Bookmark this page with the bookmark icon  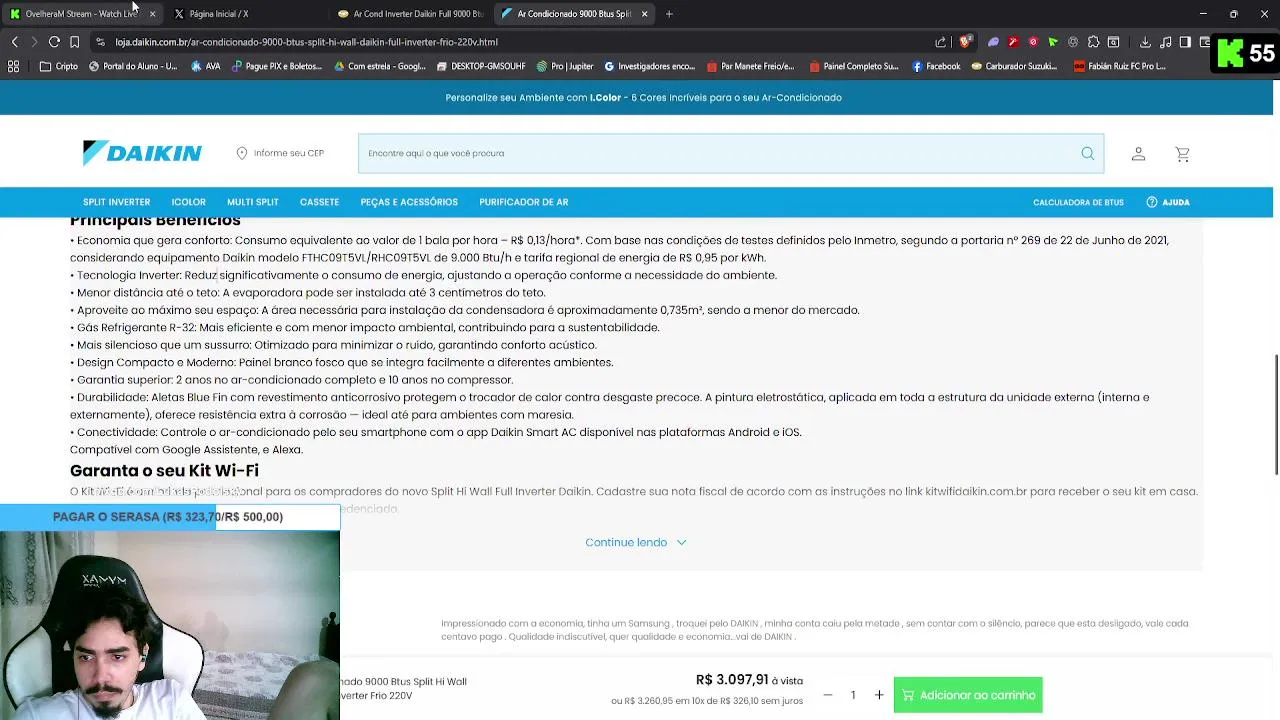(74, 42)
